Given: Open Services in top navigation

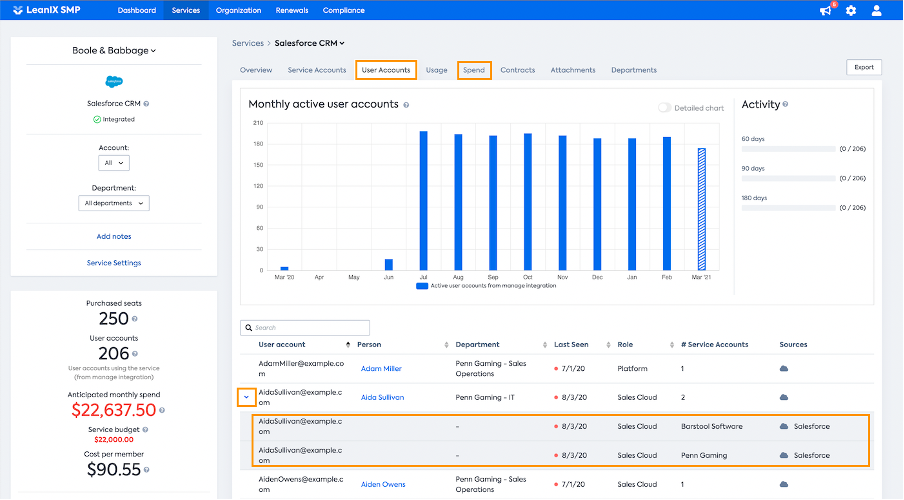Looking at the screenshot, I should click(x=186, y=10).
